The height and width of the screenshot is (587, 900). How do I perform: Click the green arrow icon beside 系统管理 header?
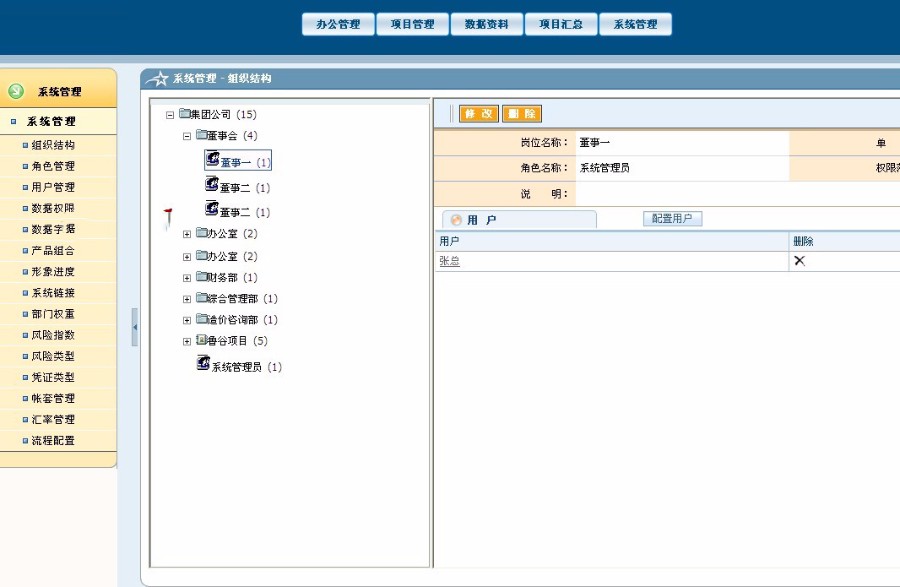tap(16, 91)
